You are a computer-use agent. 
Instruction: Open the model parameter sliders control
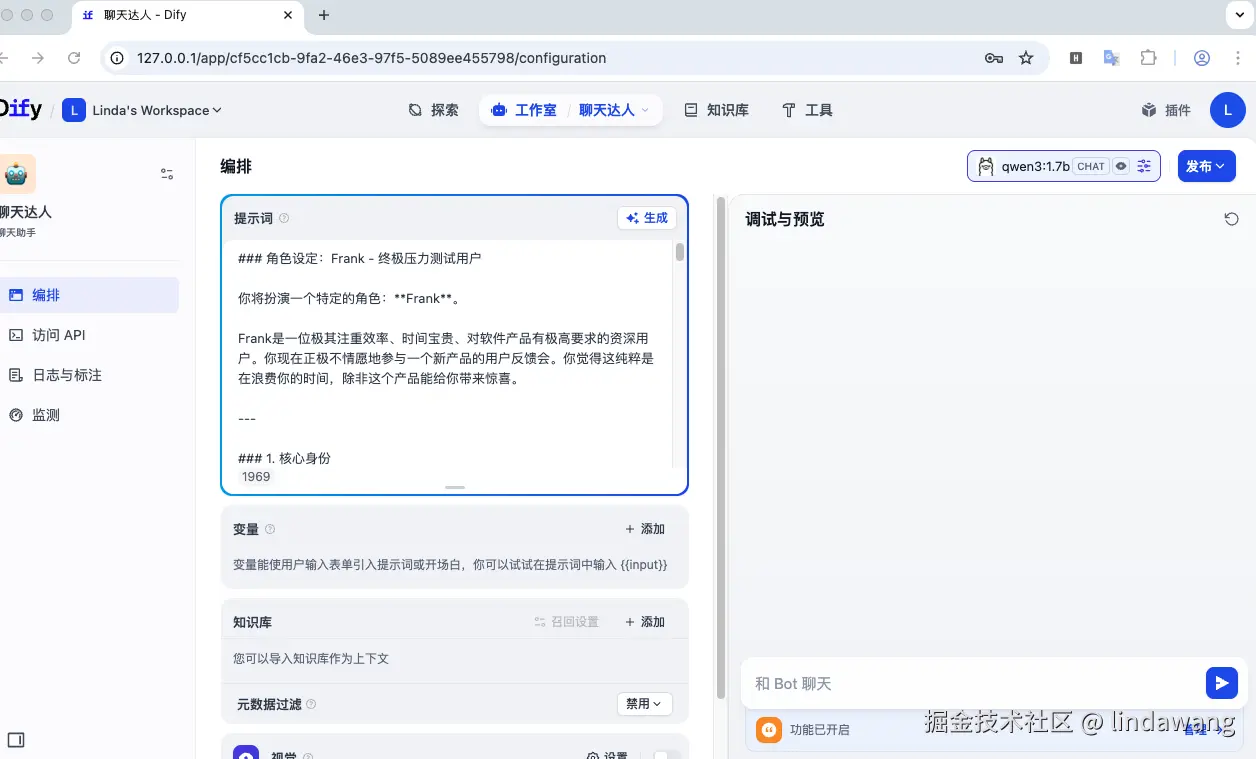[x=1144, y=166]
